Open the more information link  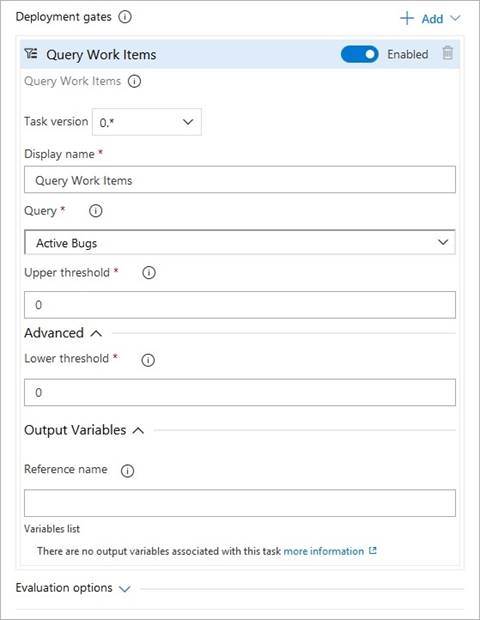click(x=323, y=551)
